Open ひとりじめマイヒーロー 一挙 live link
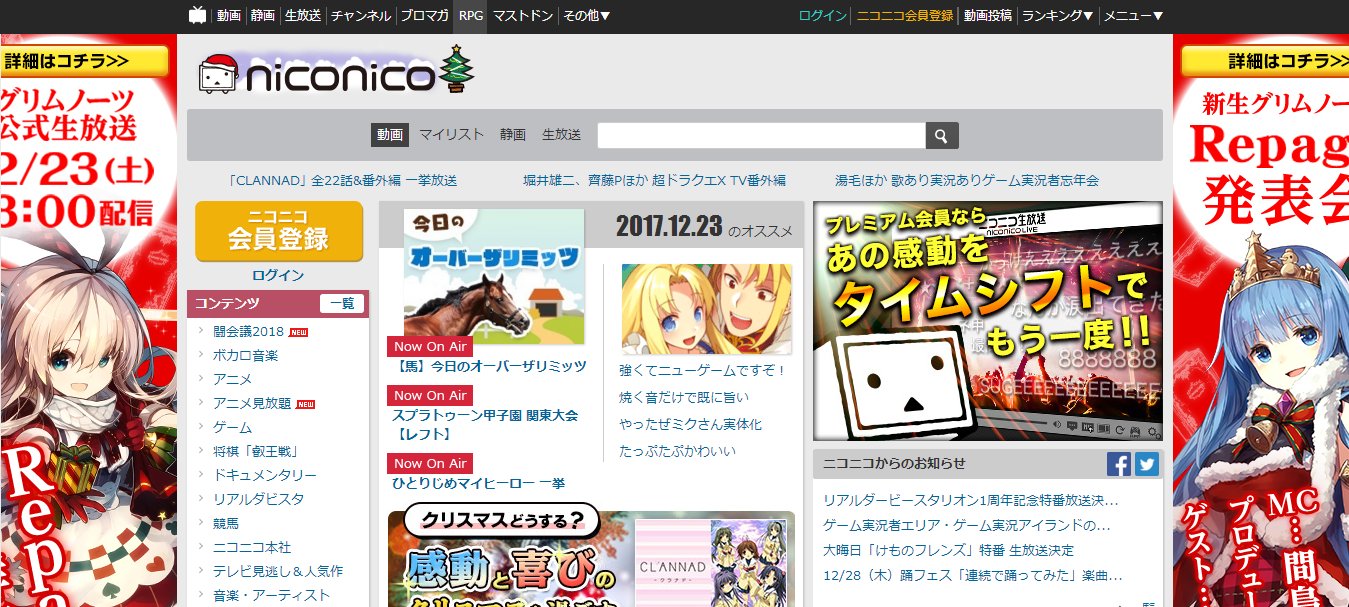Screen dimensions: 1349x607 point(478,483)
